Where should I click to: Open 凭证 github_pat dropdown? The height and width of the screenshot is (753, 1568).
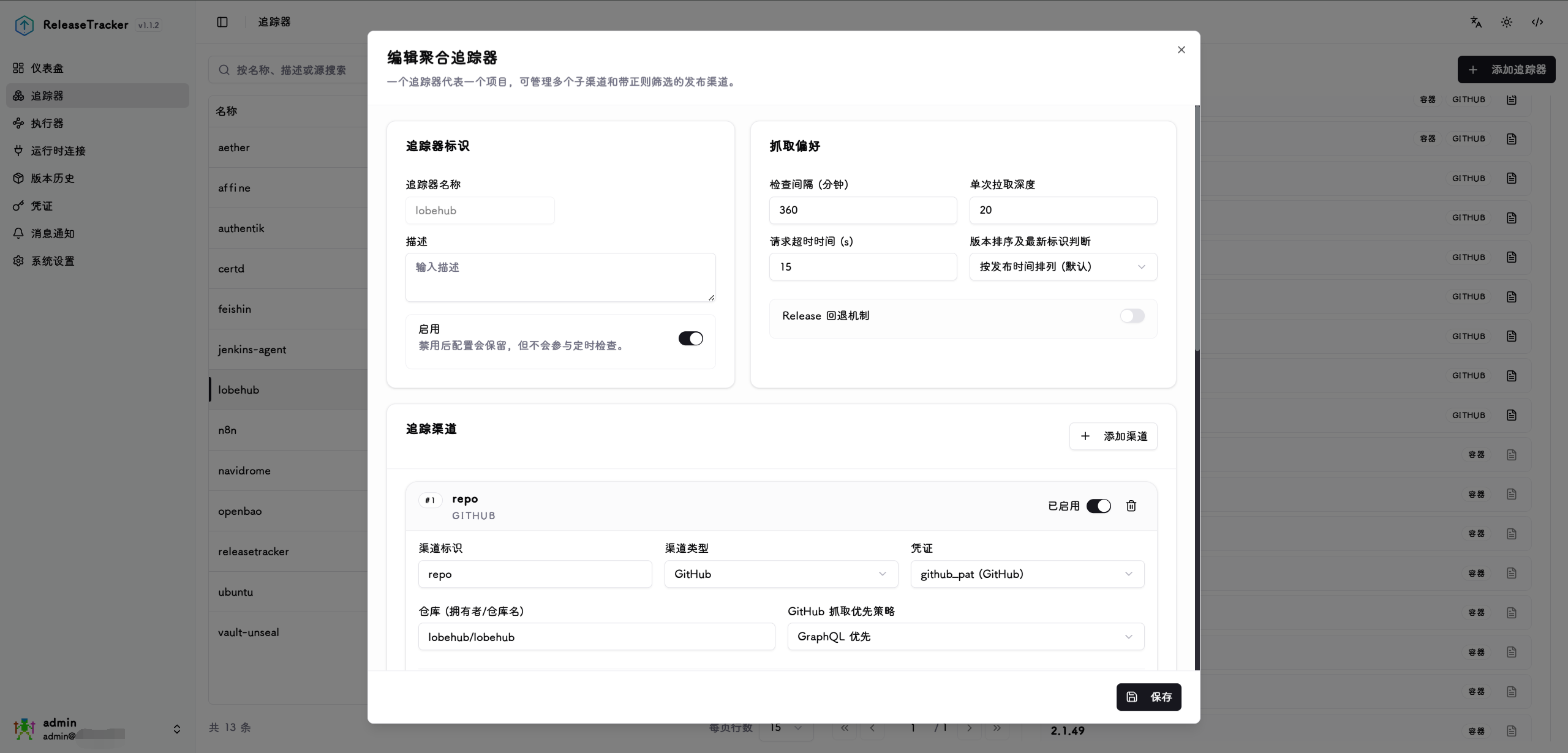(1027, 574)
